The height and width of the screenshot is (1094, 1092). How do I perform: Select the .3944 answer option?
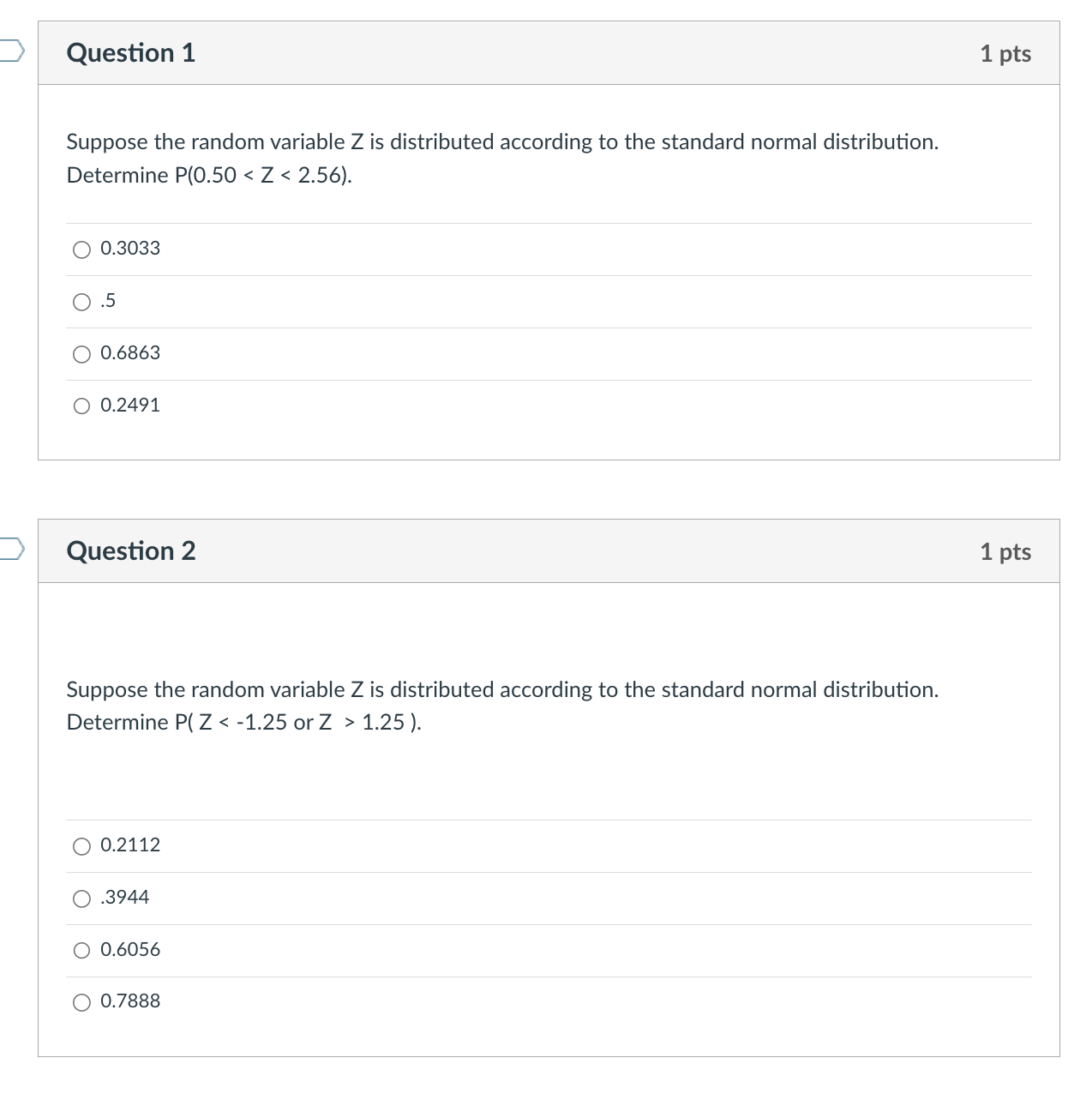coord(81,898)
